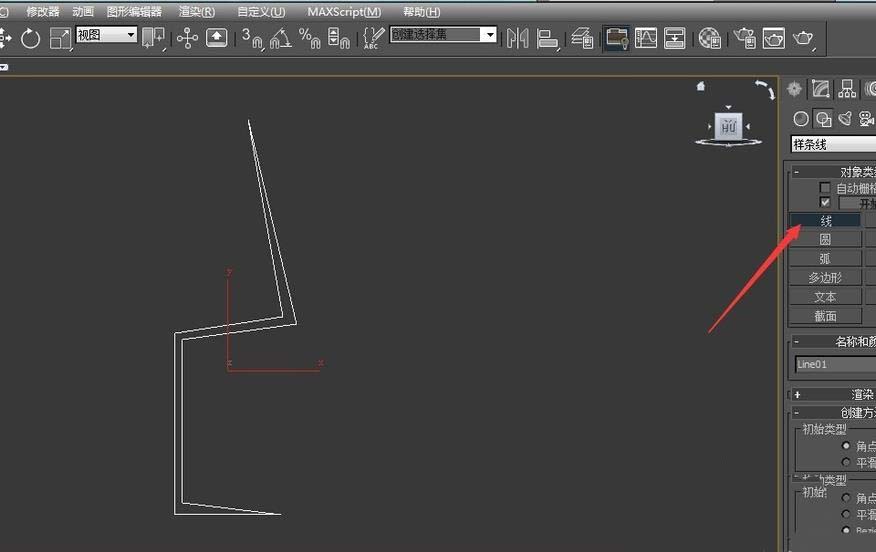Click the 圆 (Circle) button
The image size is (876, 552).
click(825, 240)
